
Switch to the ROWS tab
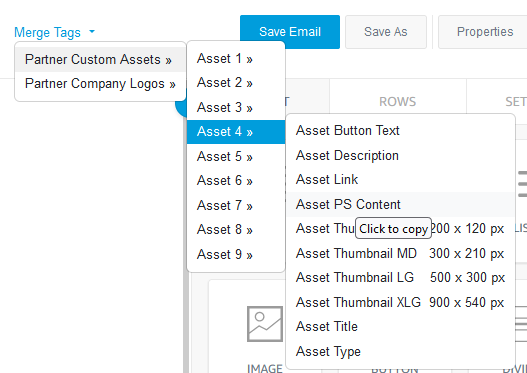398,101
